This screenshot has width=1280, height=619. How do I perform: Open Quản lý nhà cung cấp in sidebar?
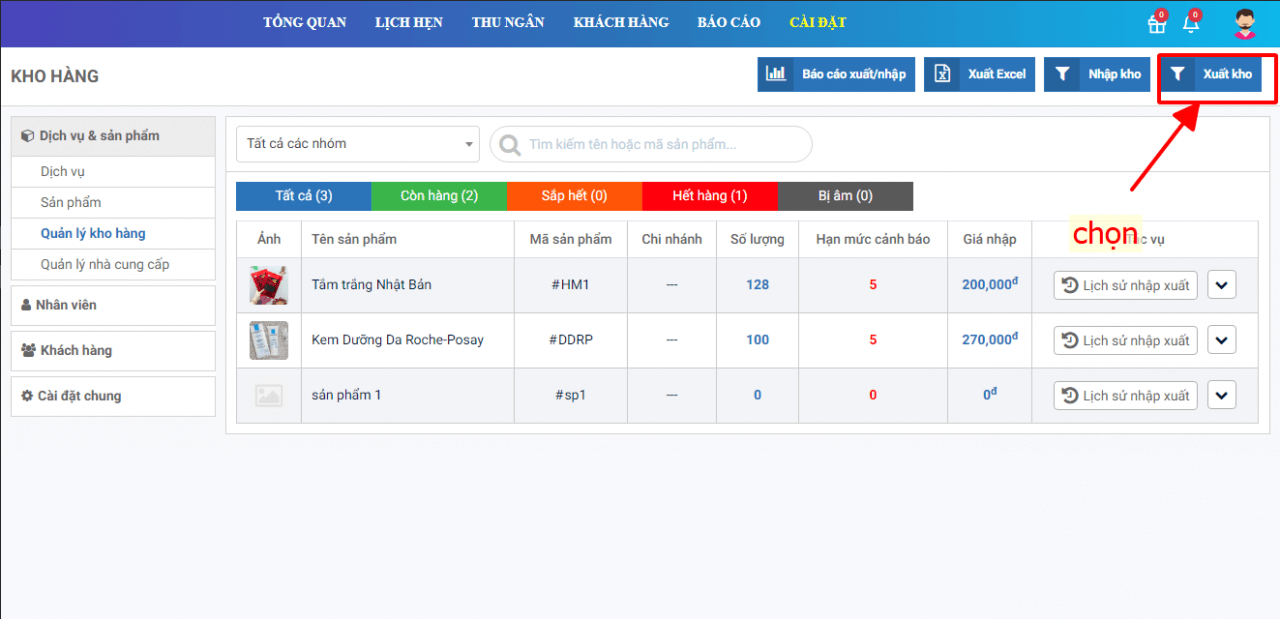[x=105, y=264]
